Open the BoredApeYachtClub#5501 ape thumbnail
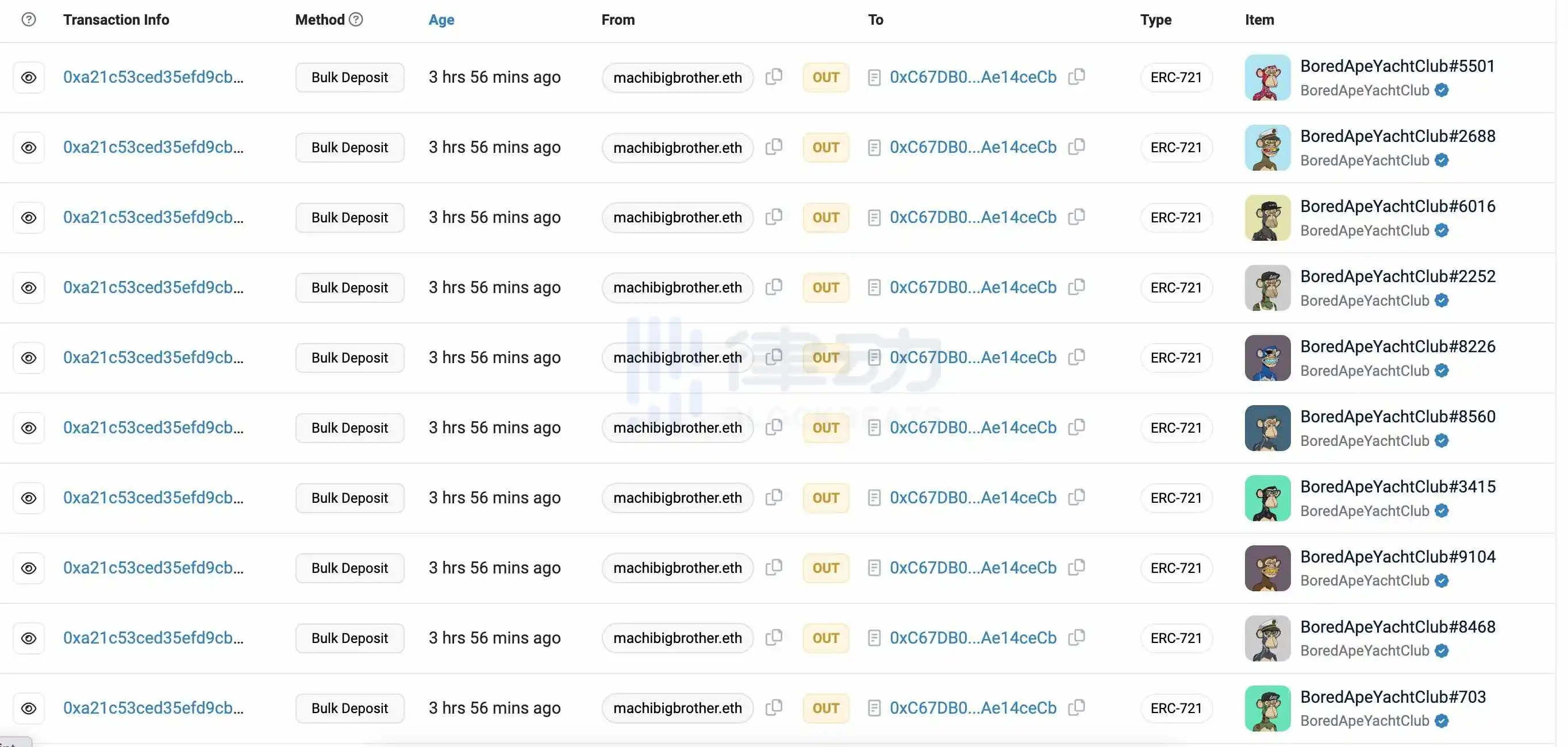The width and height of the screenshot is (1568, 747). (1267, 77)
